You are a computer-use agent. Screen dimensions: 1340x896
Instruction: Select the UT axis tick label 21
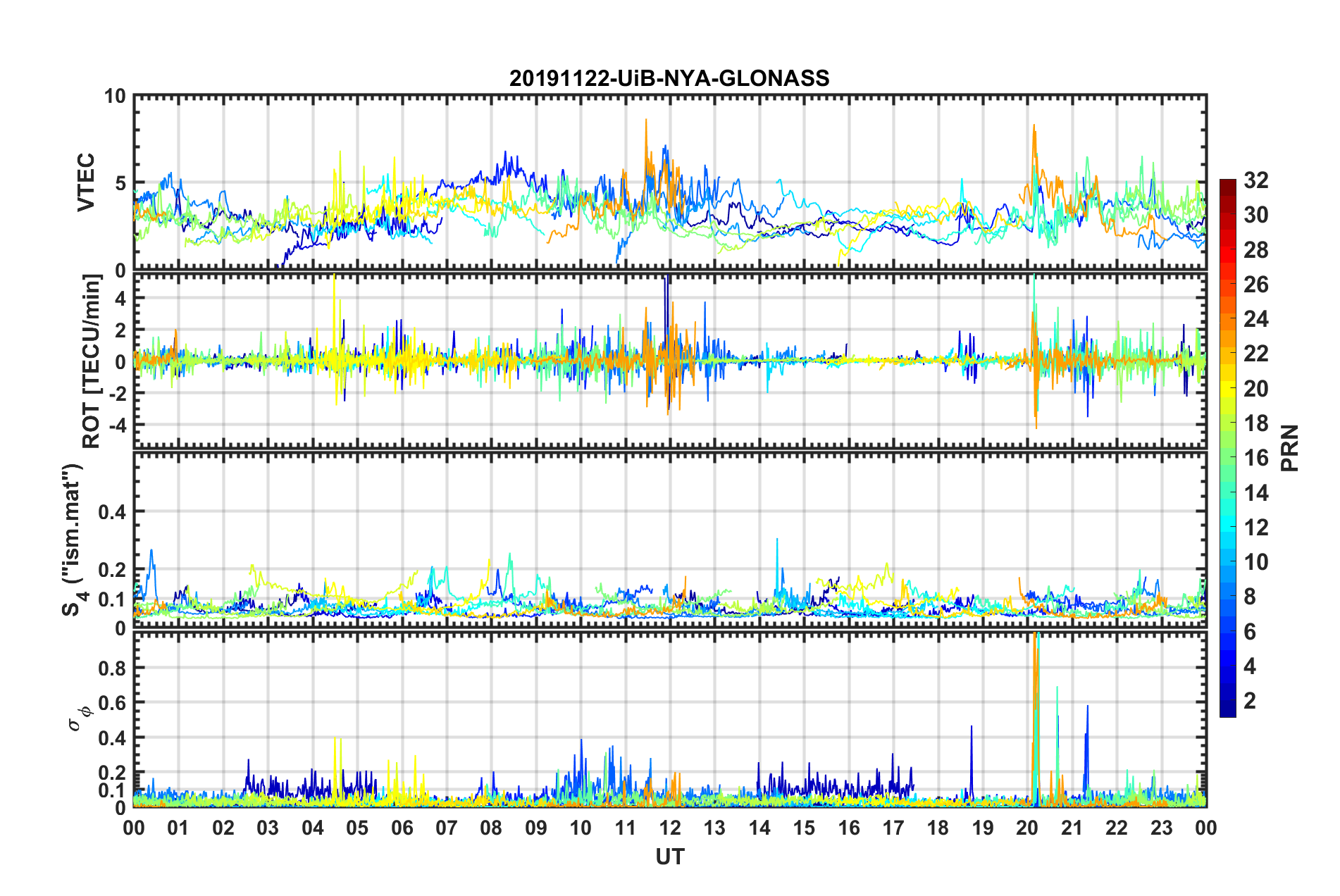tap(1072, 828)
